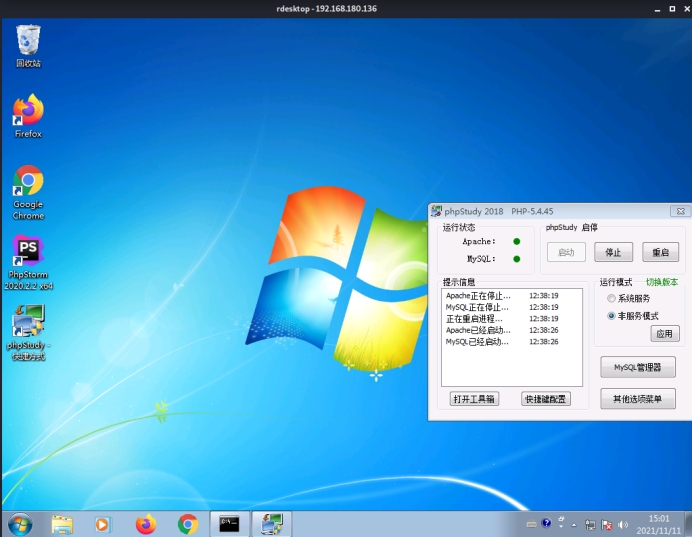
Task: Open Action Center flag icon
Action: coord(607,525)
